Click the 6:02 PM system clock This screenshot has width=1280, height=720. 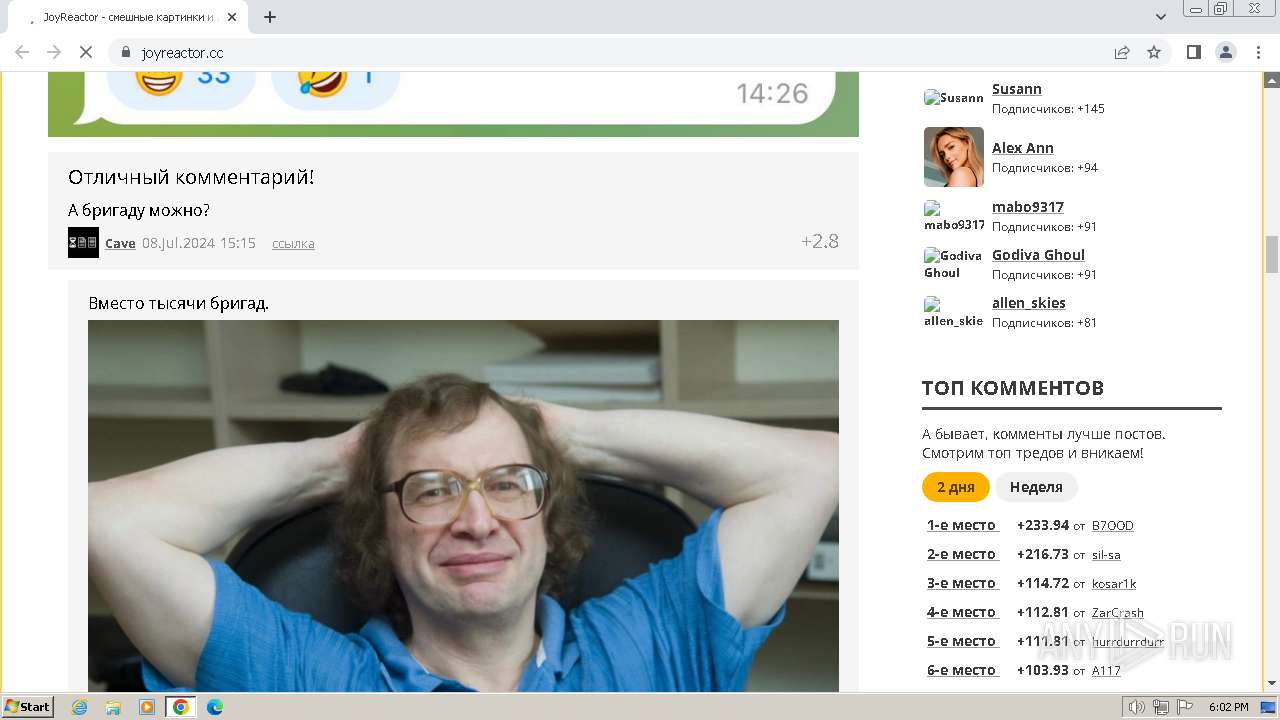[x=1228, y=707]
